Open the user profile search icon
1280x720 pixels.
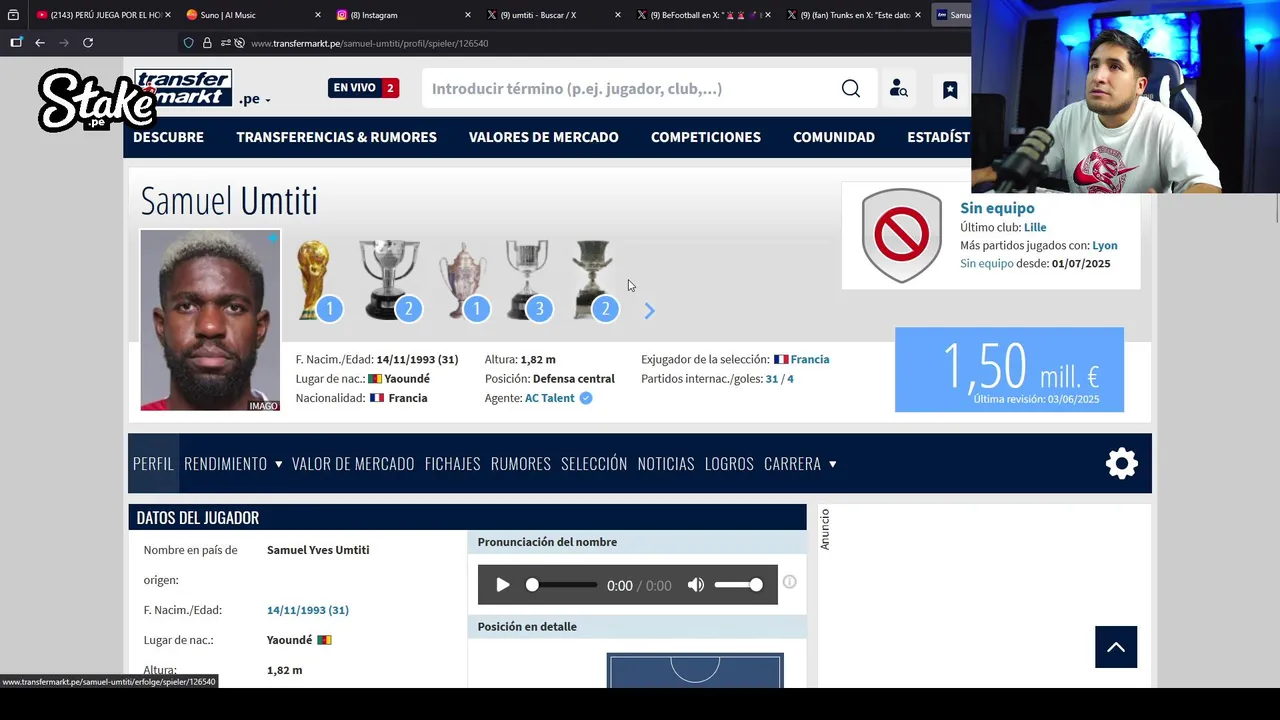tap(898, 89)
